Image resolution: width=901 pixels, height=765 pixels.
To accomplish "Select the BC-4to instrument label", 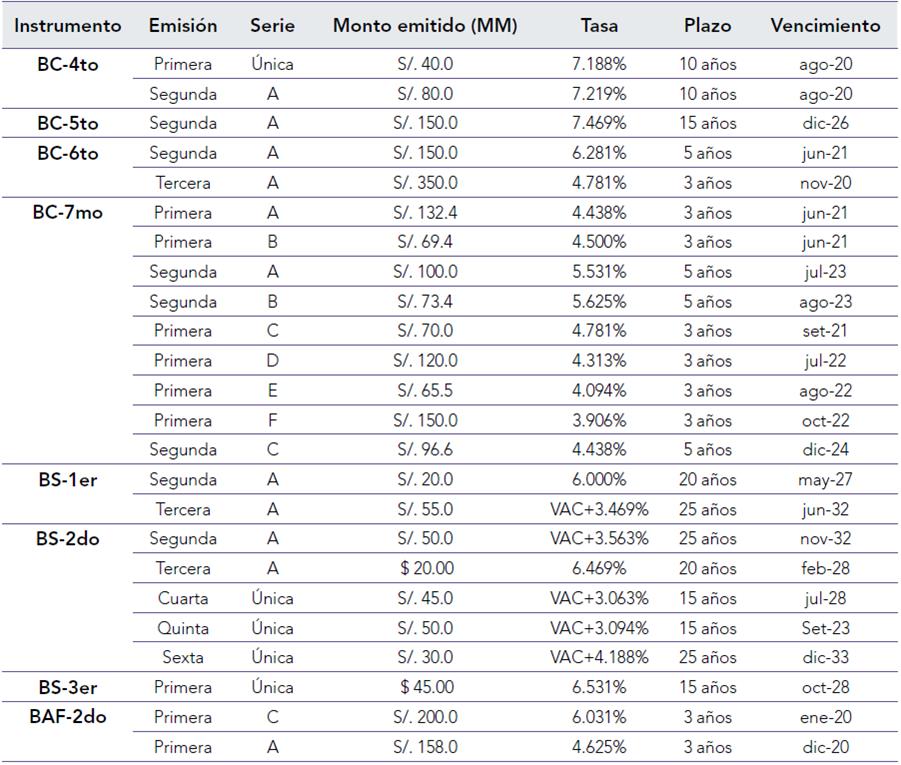I will point(68,64).
